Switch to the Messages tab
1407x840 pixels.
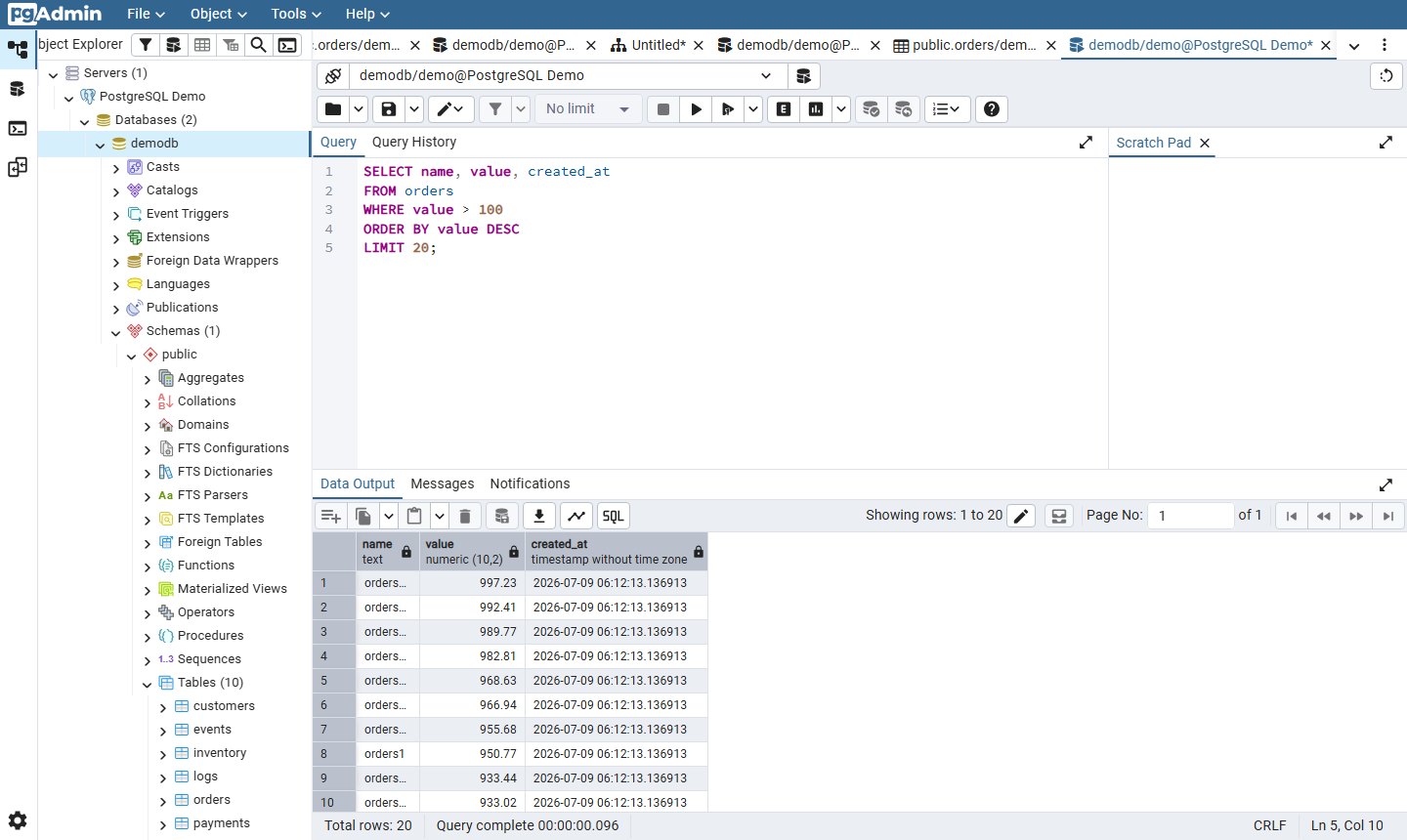click(443, 483)
